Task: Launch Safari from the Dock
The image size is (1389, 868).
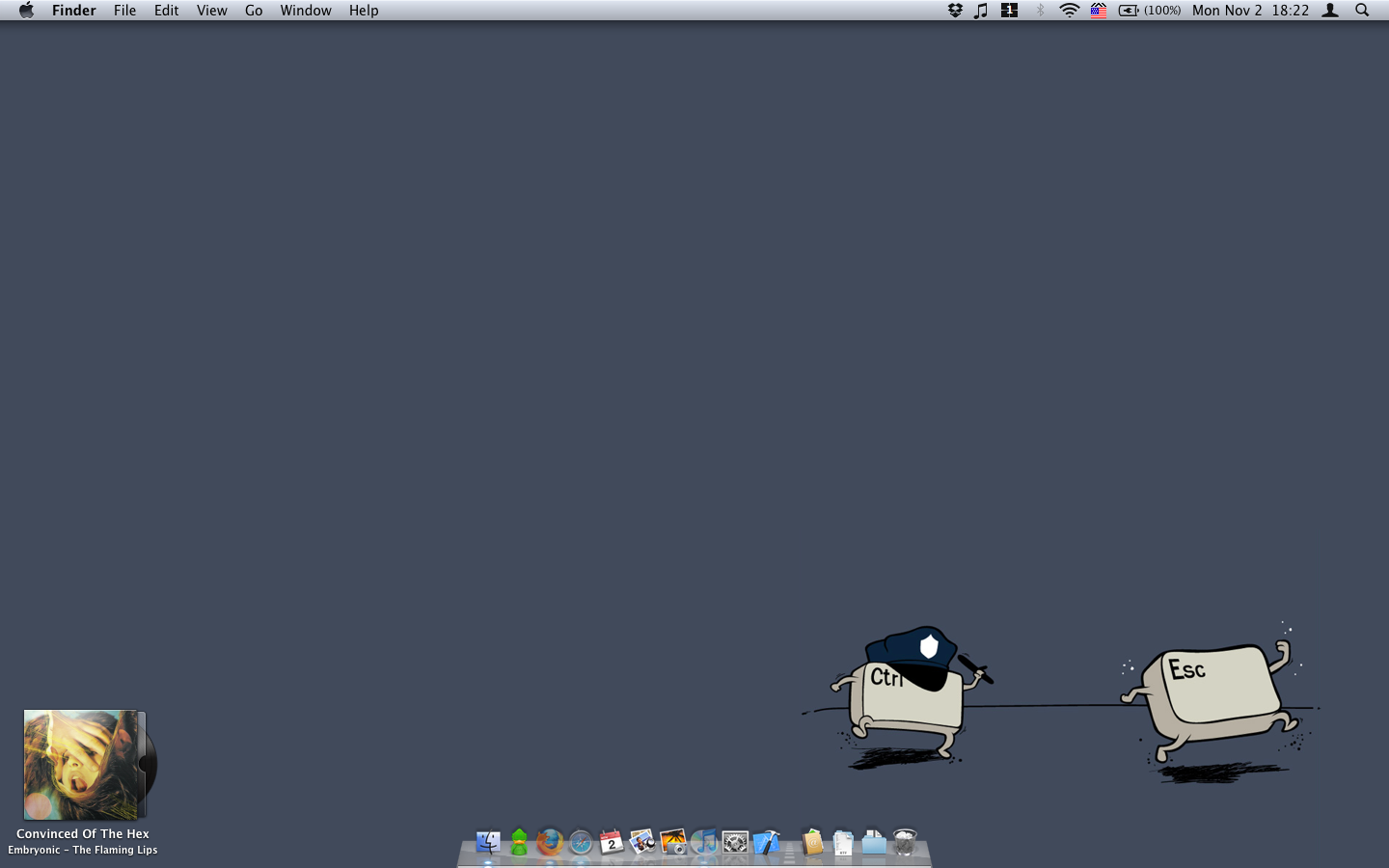Action: point(581,842)
